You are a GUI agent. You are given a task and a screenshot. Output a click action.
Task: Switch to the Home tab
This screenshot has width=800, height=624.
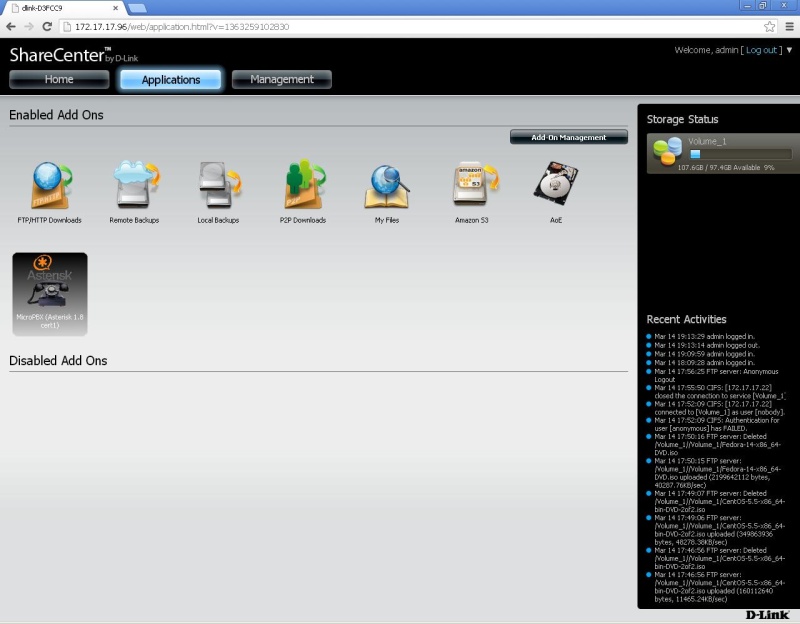pyautogui.click(x=59, y=80)
